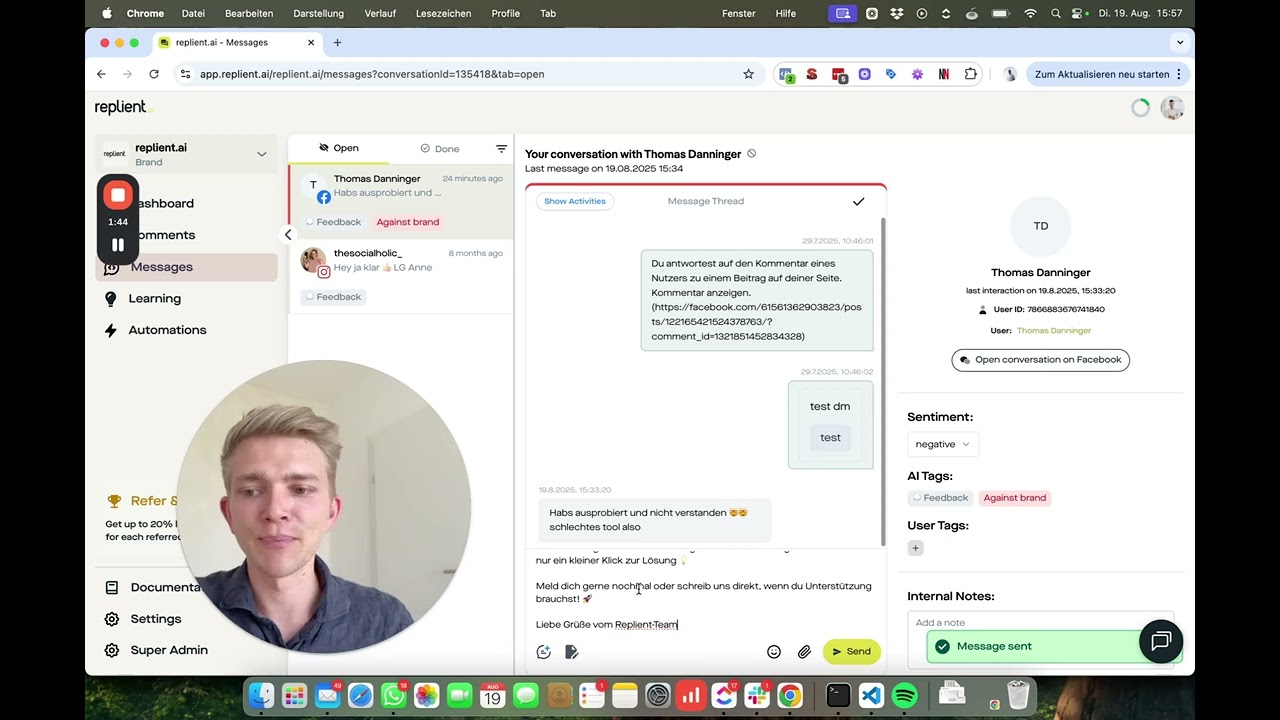The image size is (1280, 720).
Task: Bookmark this page with star icon
Action: point(748,74)
